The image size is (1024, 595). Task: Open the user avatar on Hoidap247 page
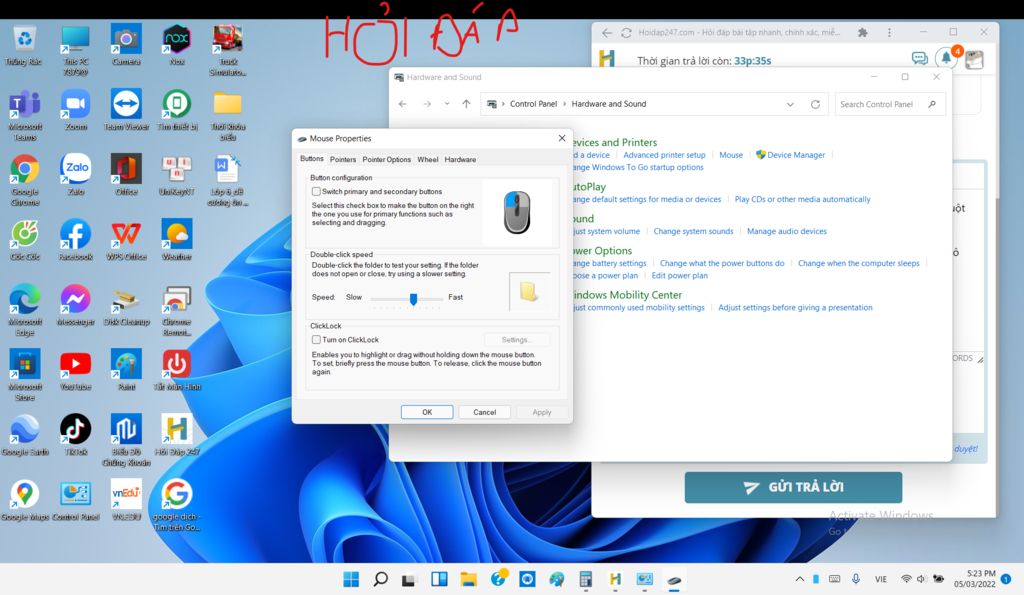[974, 59]
